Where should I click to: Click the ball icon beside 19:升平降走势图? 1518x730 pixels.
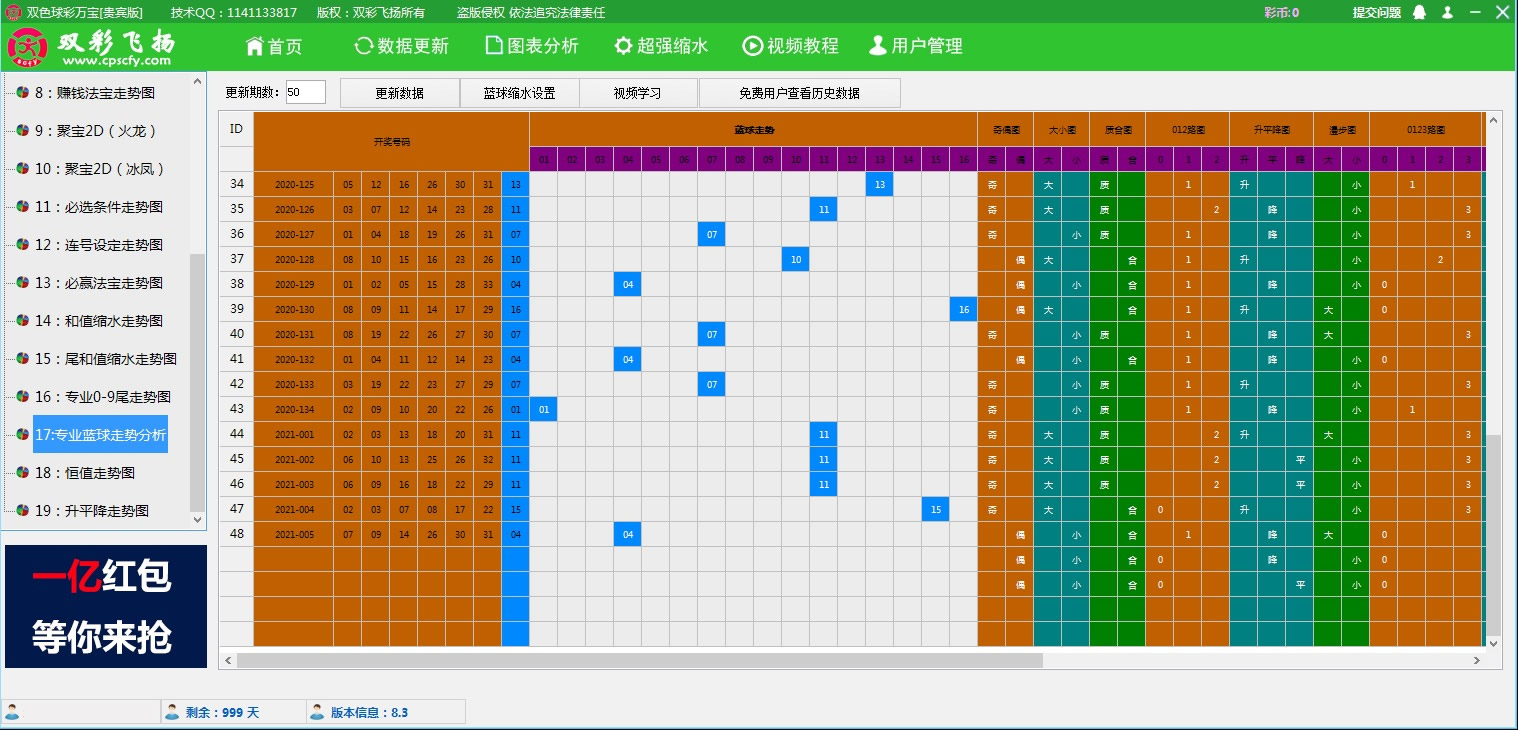[22, 510]
